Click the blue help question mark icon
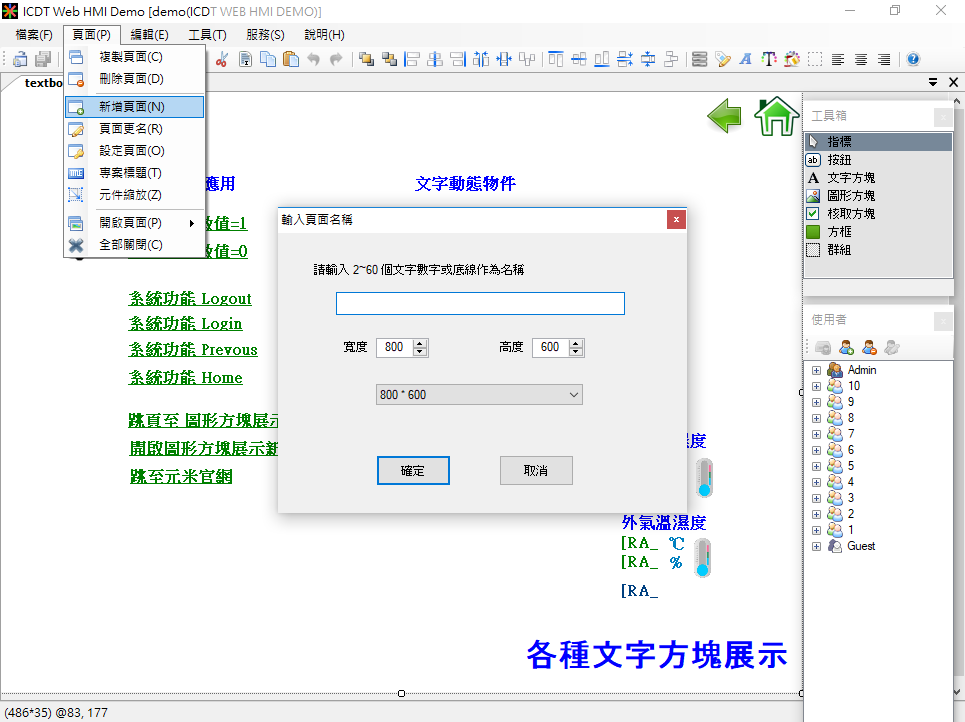965x722 pixels. [912, 59]
